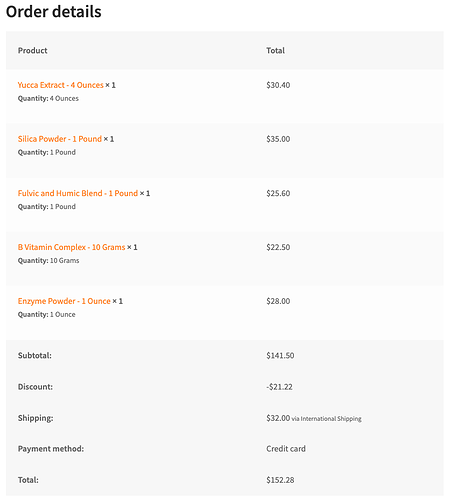Click the Order details heading
This screenshot has width=449, height=500.
54,12
